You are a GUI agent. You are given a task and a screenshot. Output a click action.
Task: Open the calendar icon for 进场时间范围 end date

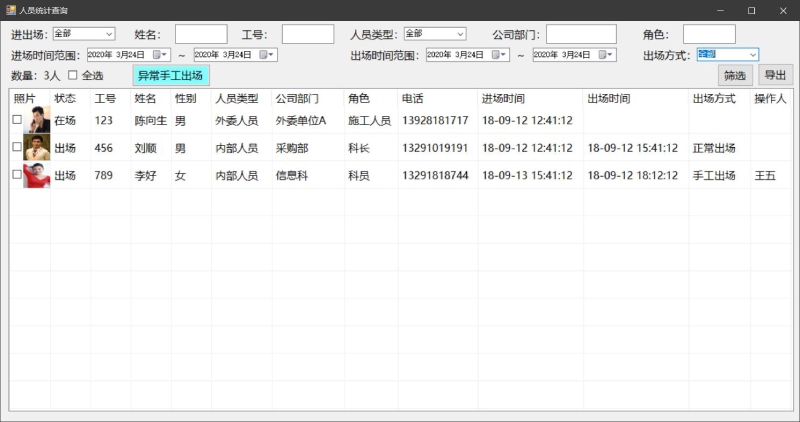coord(264,55)
